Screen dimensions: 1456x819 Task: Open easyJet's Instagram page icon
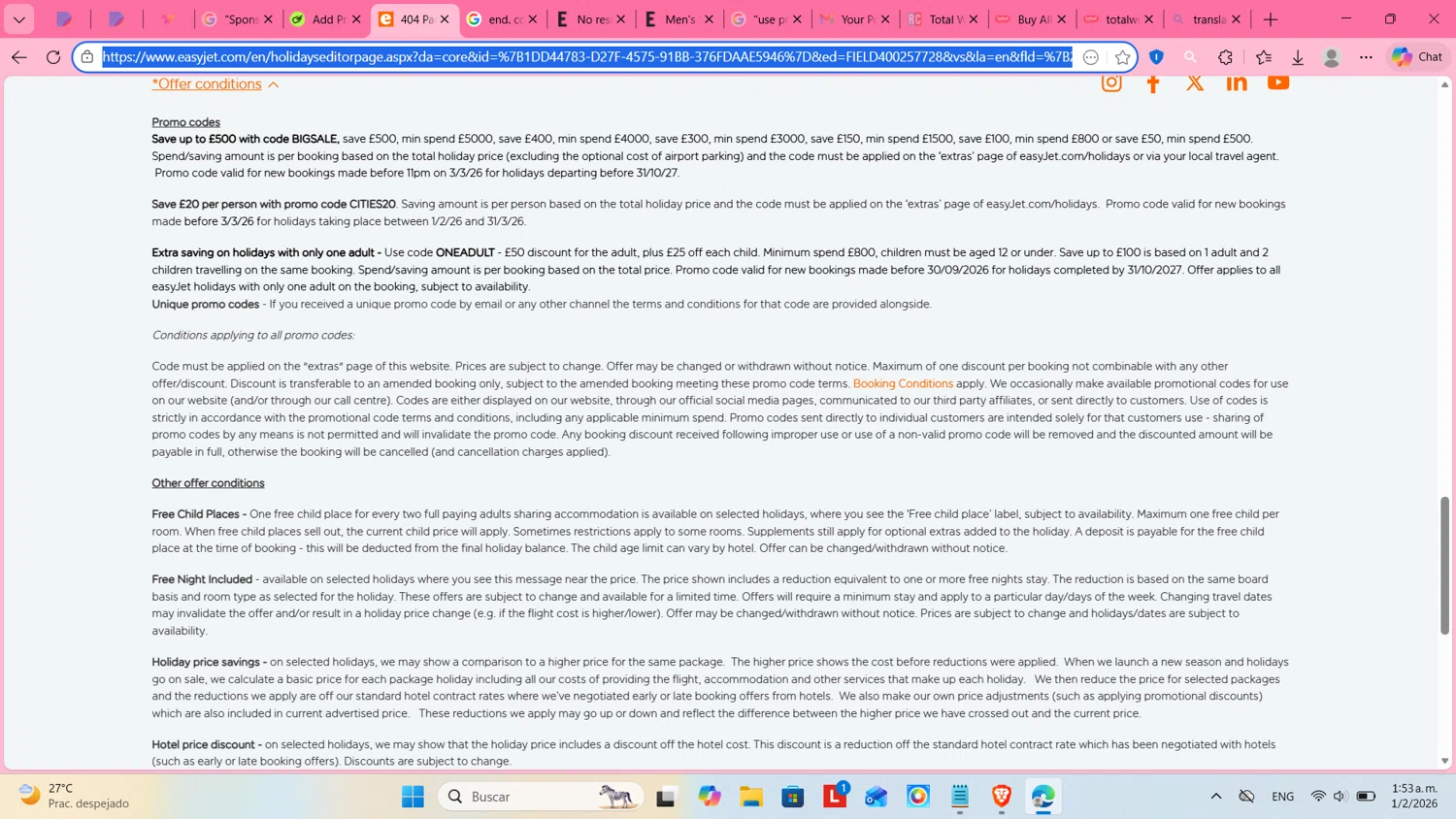(1111, 83)
